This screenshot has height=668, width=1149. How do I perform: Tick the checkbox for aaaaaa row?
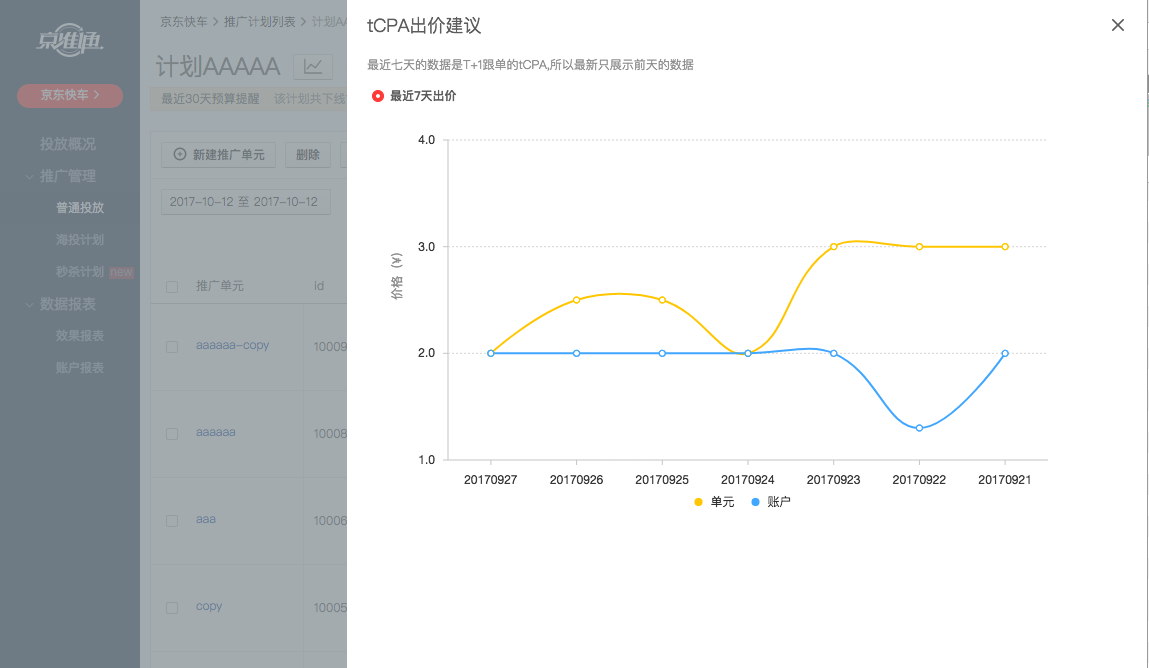[172, 434]
